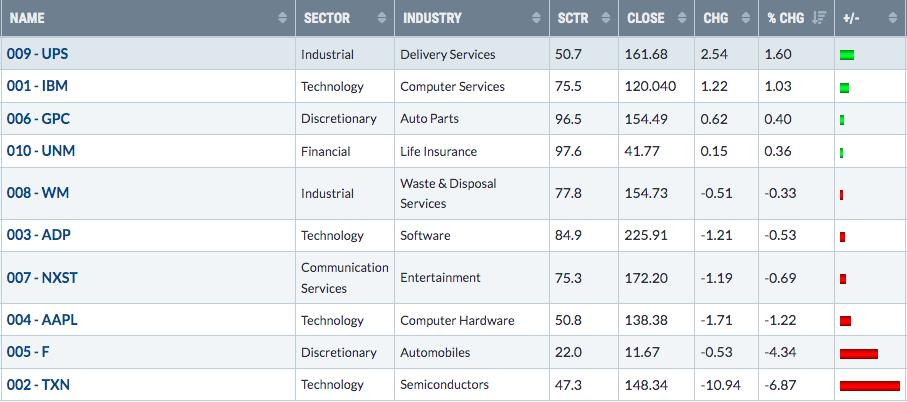Toggle sort icon on INDUSTRY column
907x402 pixels.
[x=536, y=18]
